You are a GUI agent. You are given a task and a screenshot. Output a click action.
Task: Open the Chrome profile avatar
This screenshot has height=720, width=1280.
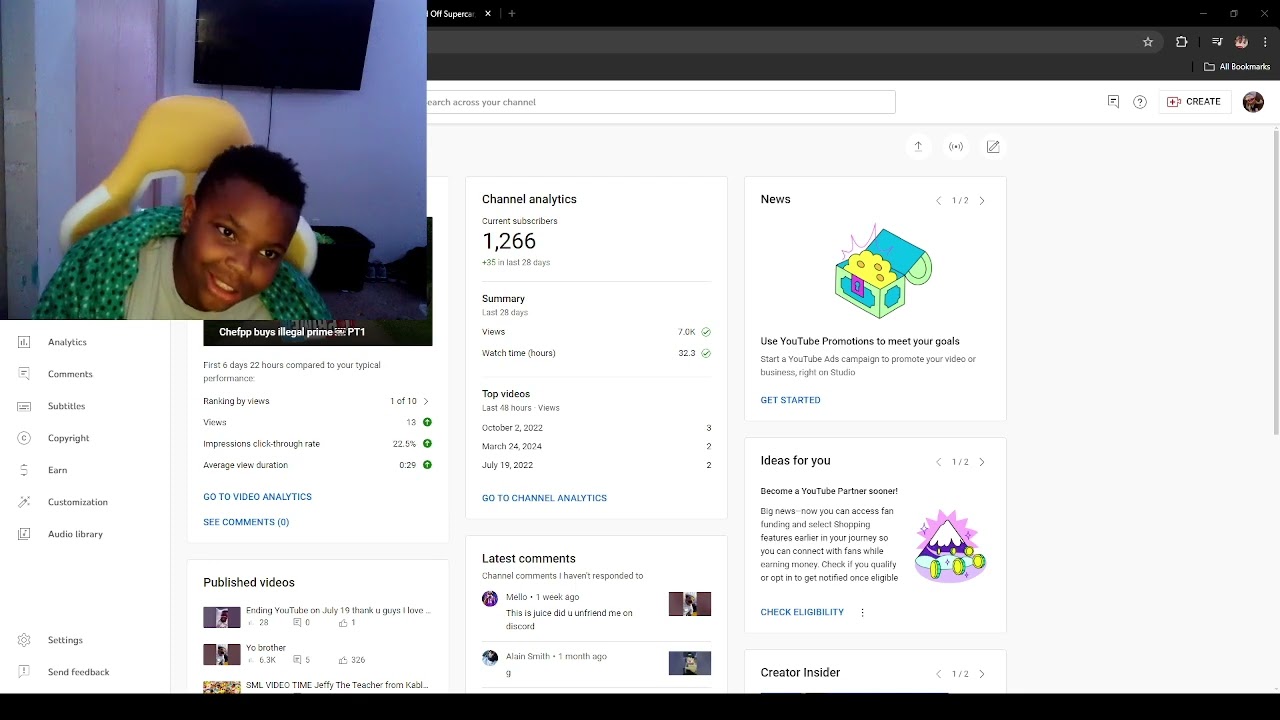[x=1241, y=42]
